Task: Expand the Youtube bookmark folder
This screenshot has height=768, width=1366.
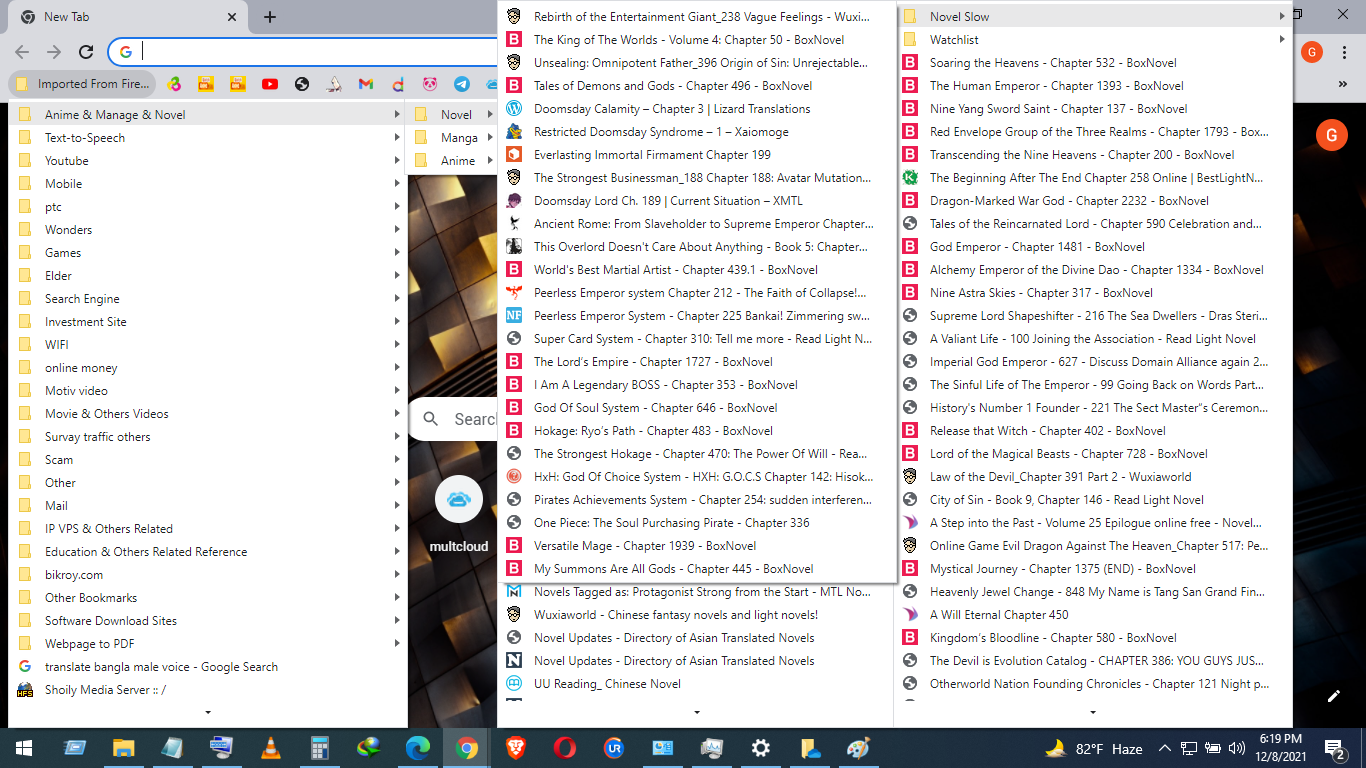Action: point(208,161)
